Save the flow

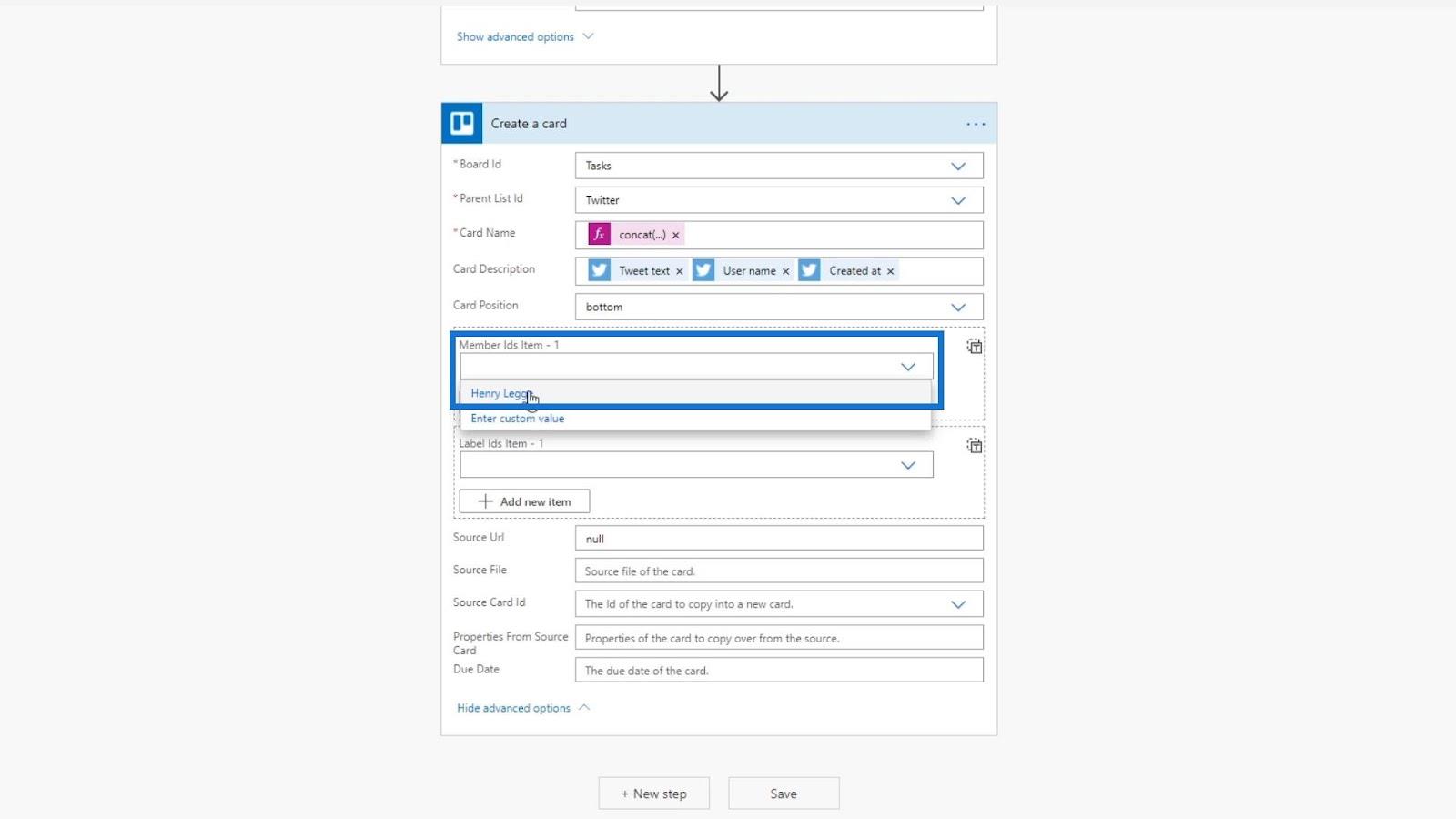coord(784,794)
